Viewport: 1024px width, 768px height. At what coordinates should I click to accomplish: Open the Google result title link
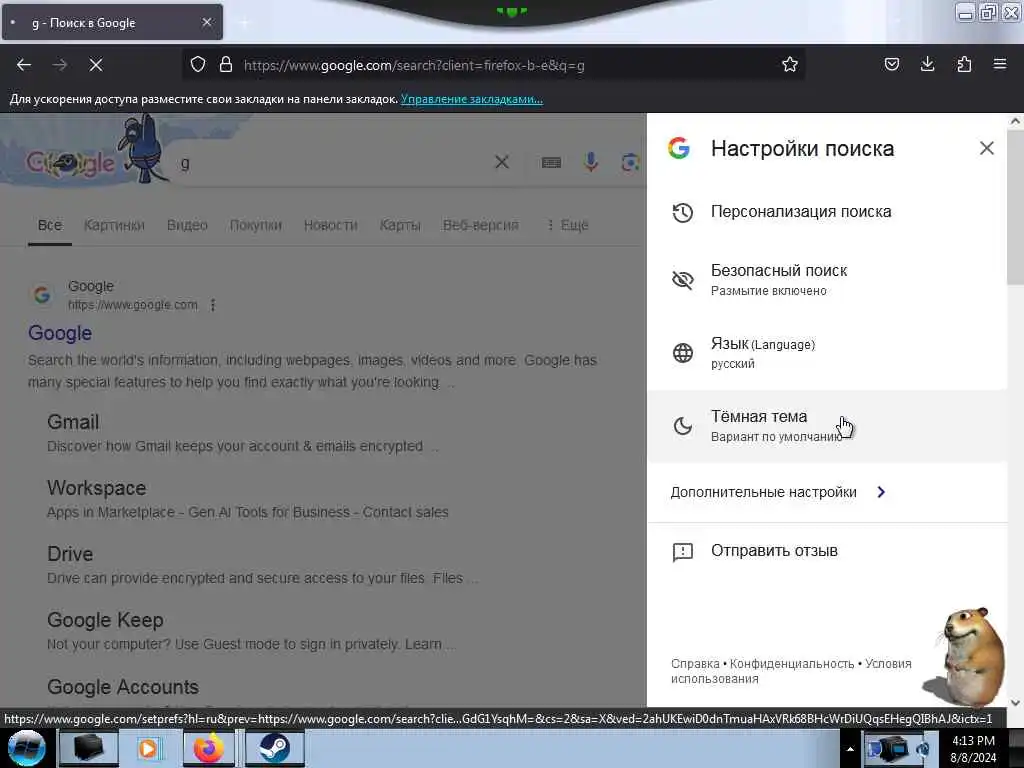click(x=59, y=333)
